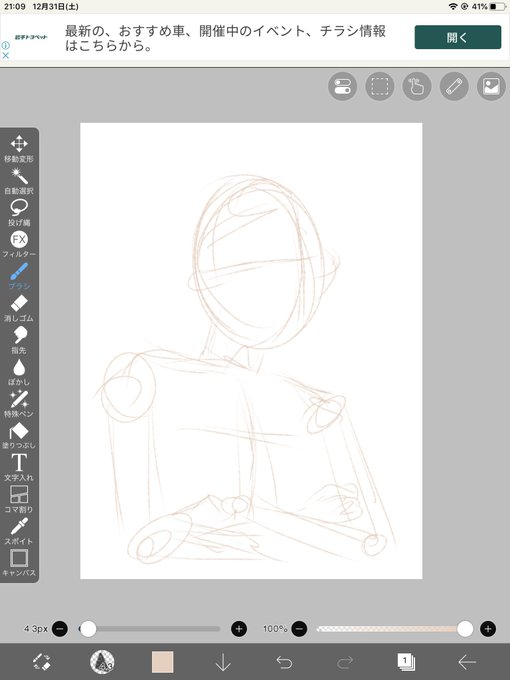
Task: Select the Bucket fill (塗りつぶし) tool
Action: [19, 435]
